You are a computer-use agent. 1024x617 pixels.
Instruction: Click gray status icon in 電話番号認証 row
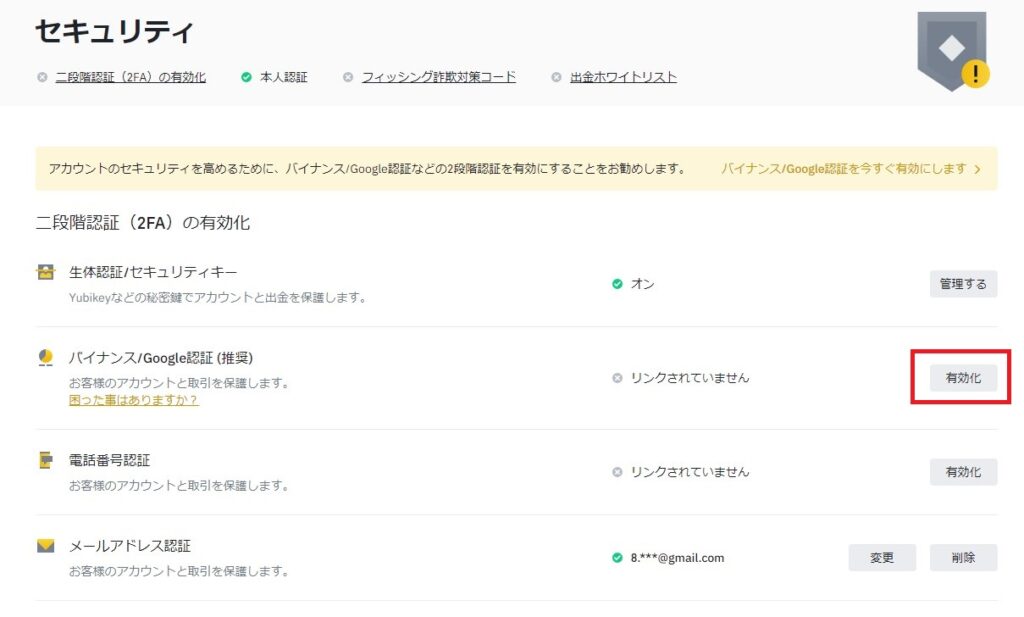pos(617,472)
